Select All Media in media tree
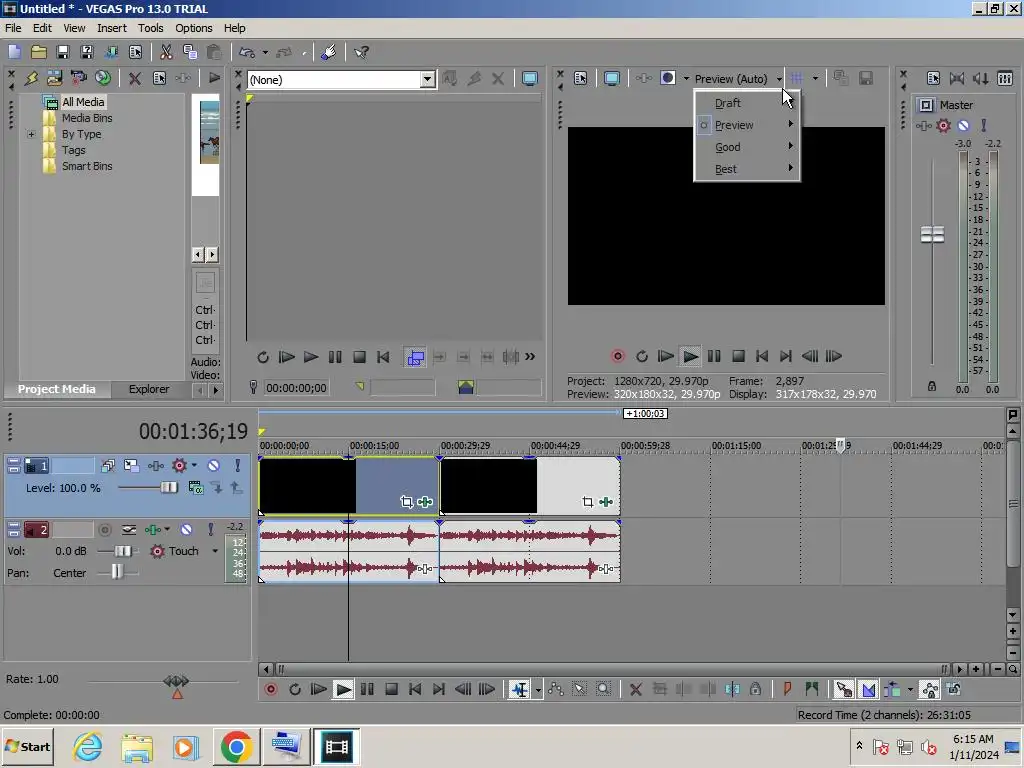This screenshot has height=768, width=1024. (x=83, y=102)
